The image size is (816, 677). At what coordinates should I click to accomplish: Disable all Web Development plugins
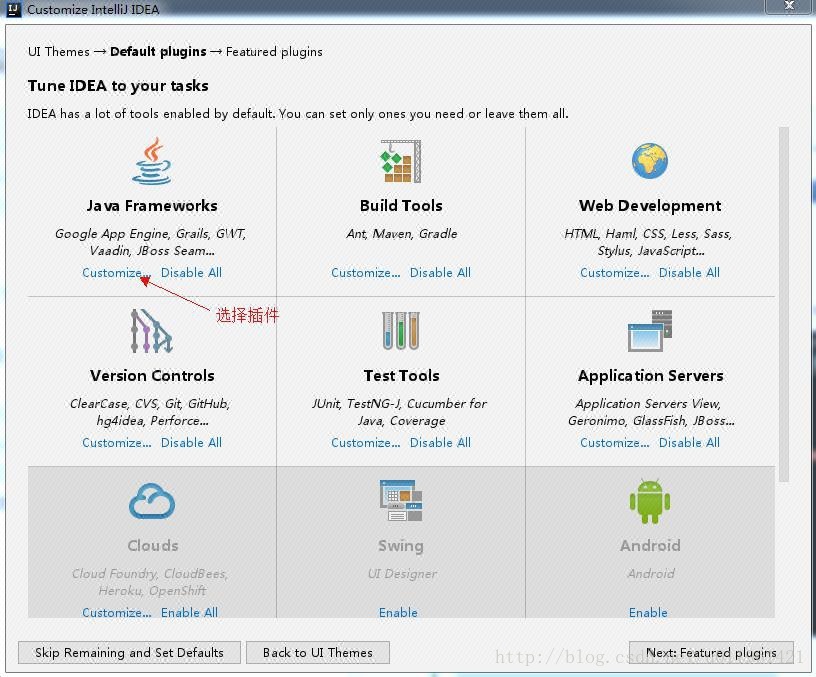click(x=689, y=273)
